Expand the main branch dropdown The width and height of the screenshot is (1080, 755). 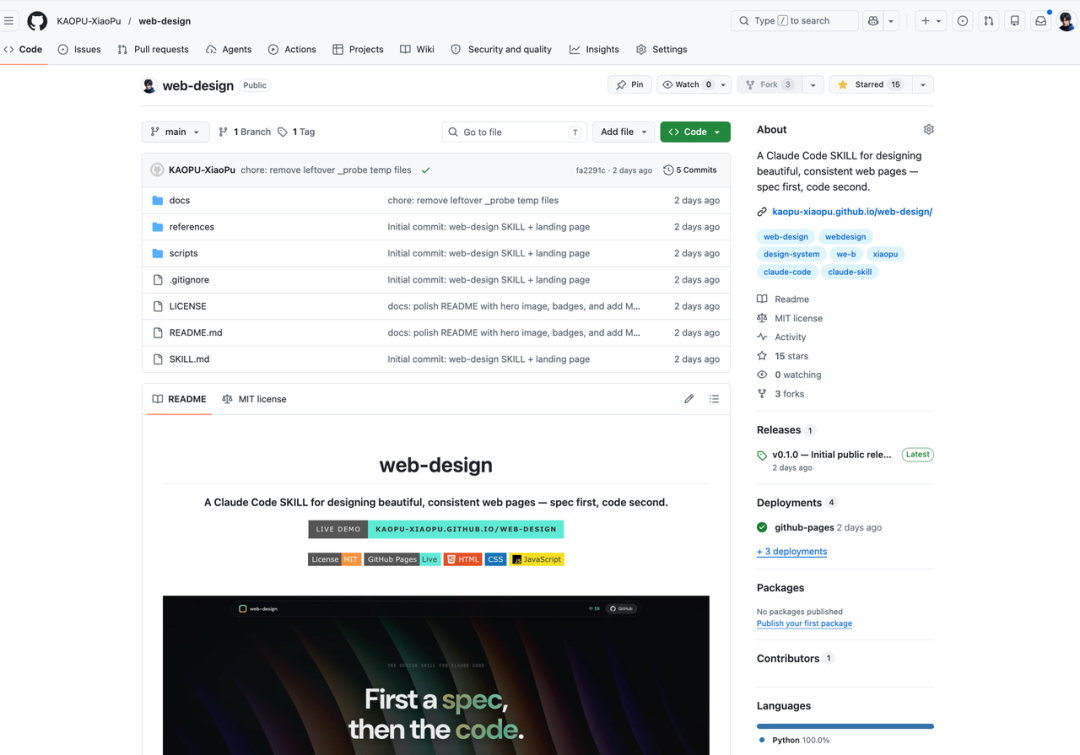[176, 132]
